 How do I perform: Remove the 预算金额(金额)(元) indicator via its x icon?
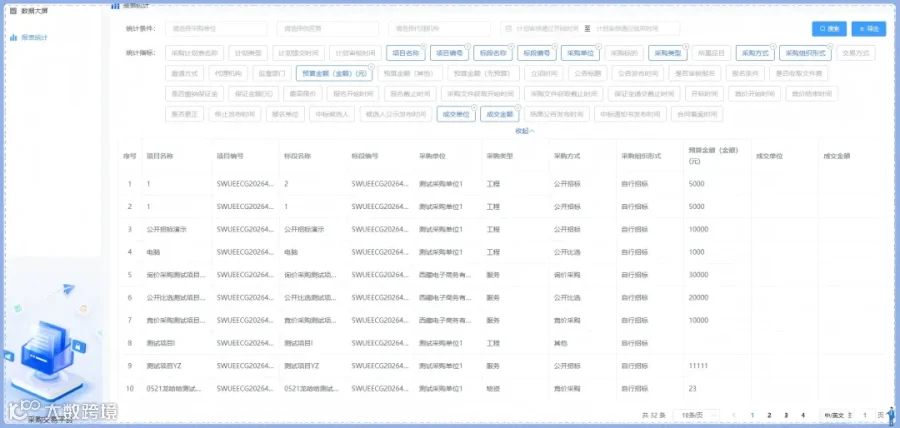point(371,67)
